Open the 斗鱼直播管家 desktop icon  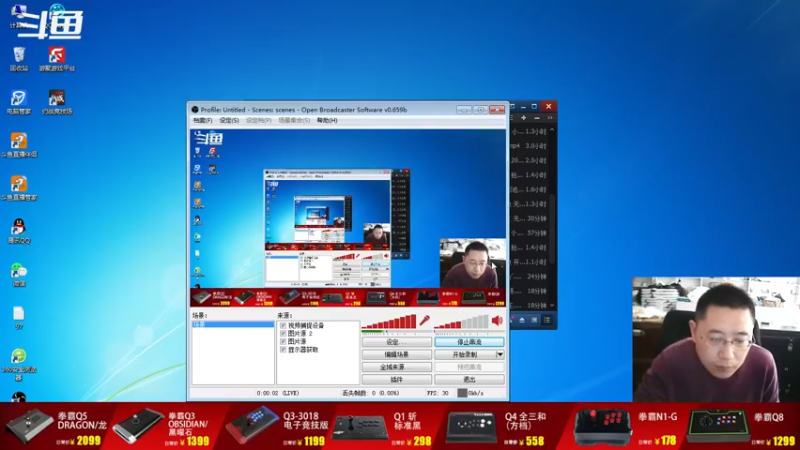pyautogui.click(x=19, y=188)
